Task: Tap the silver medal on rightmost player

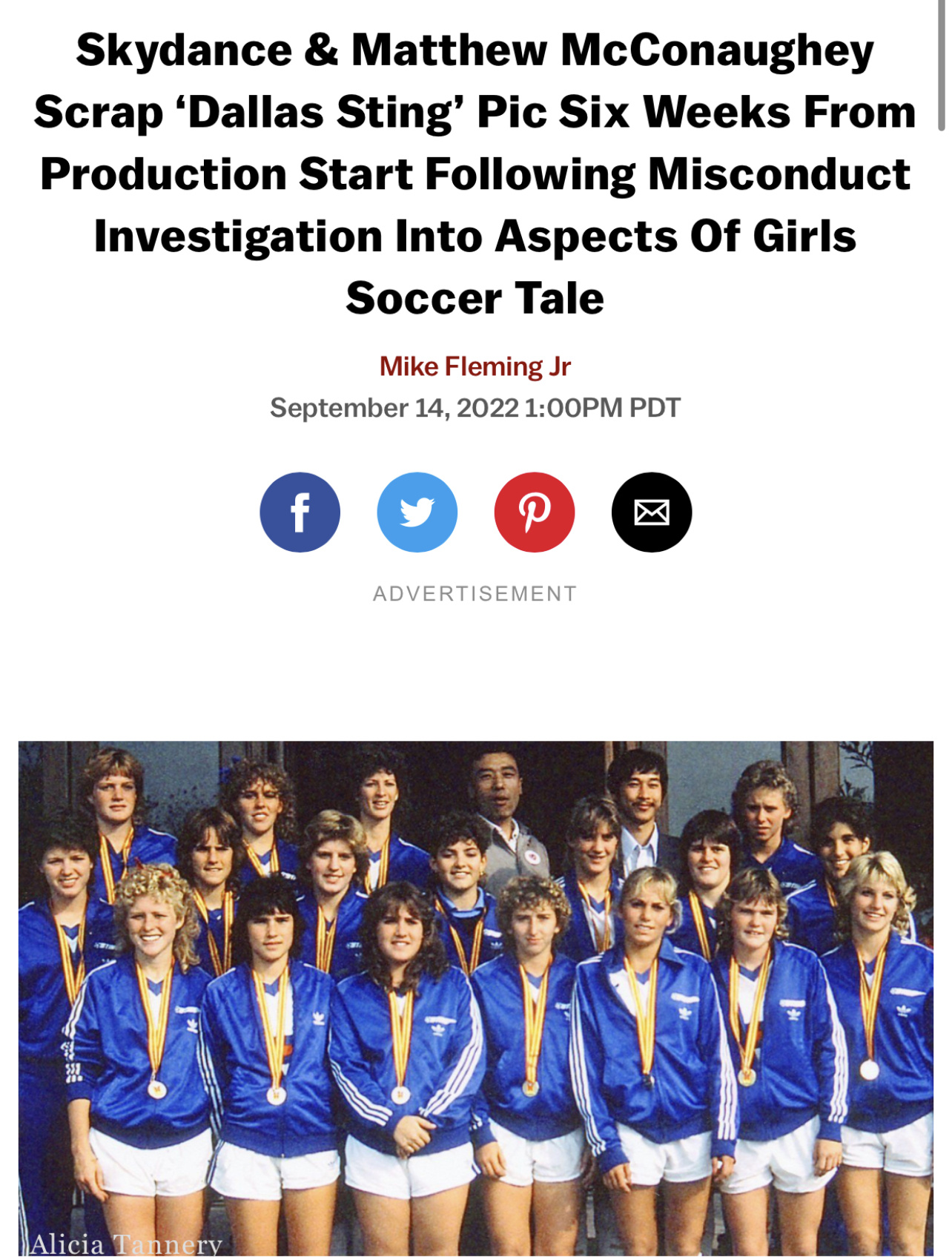Action: tap(869, 1069)
